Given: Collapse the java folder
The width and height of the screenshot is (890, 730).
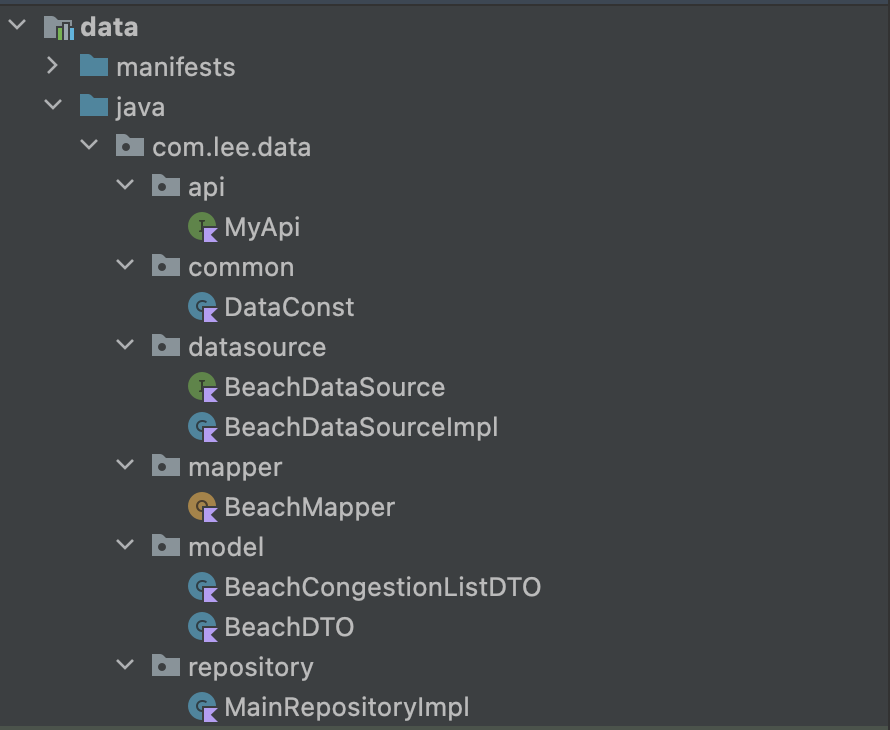Looking at the screenshot, I should [53, 105].
